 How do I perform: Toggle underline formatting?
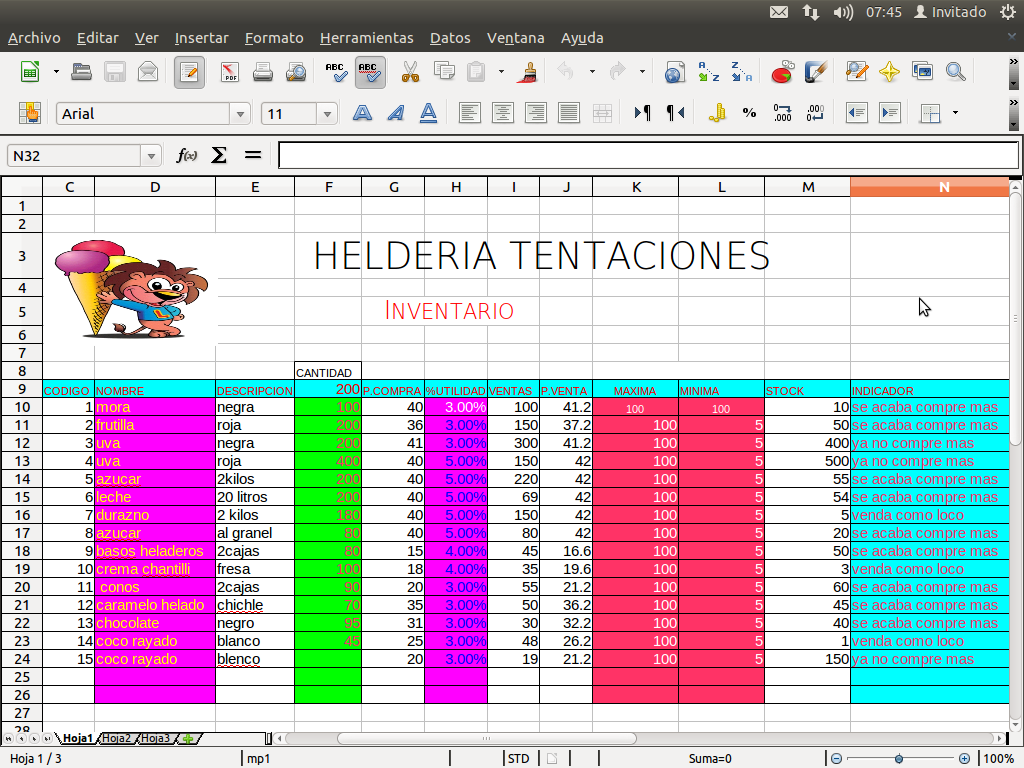(x=428, y=113)
